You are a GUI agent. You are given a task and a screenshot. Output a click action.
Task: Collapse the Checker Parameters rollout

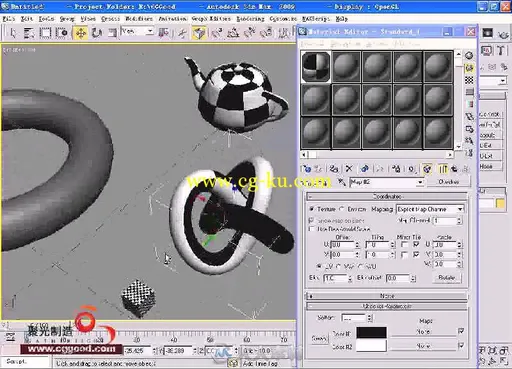(x=387, y=306)
